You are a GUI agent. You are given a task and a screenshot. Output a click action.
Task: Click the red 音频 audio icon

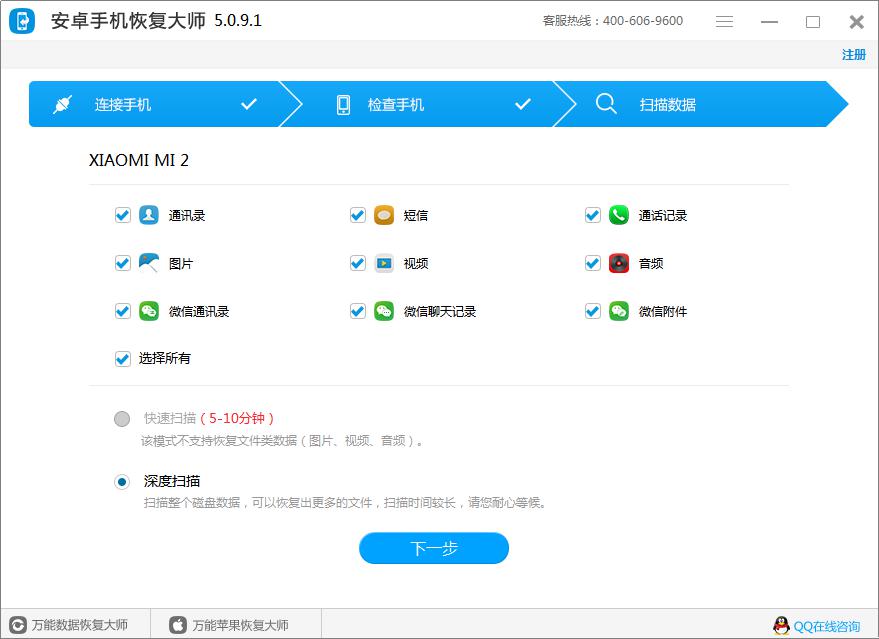pyautogui.click(x=619, y=263)
